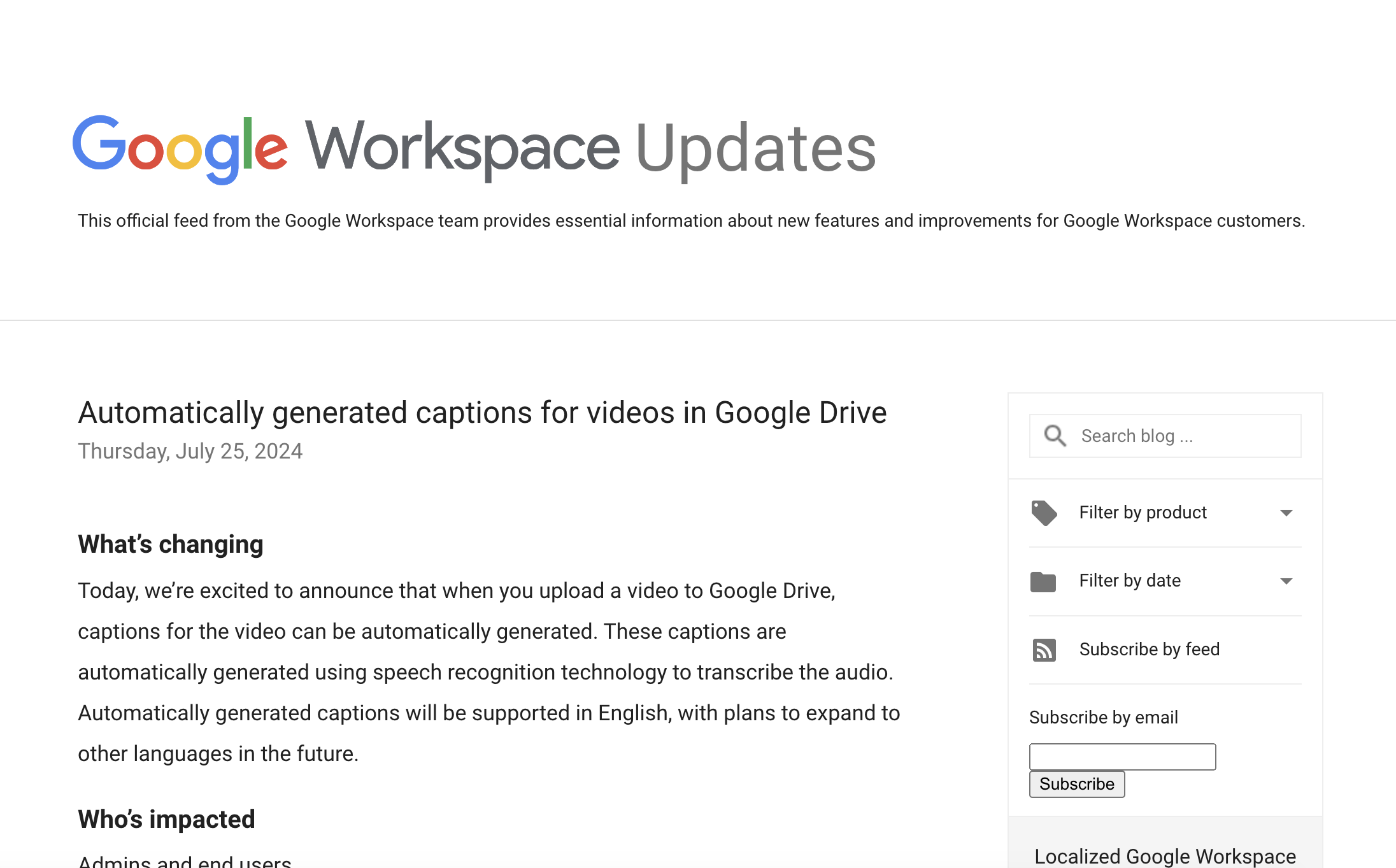This screenshot has height=868, width=1396.
Task: Open the Filter by date menu label
Action: pos(1129,581)
